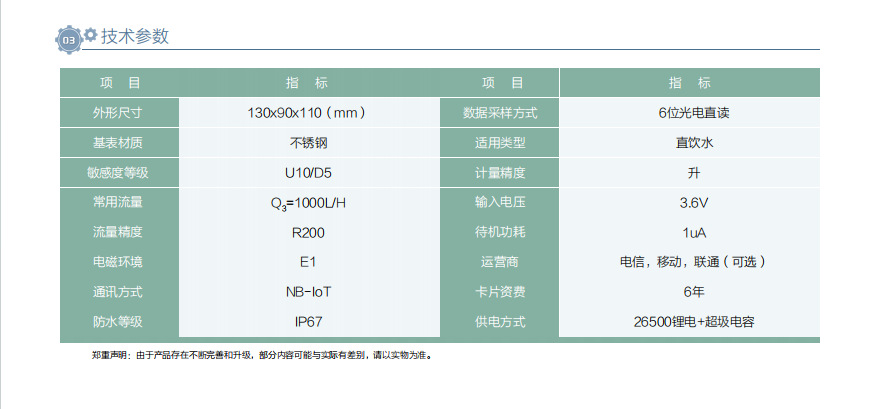Click the 郑重声明 disclaimer line
This screenshot has height=409, width=877.
coord(262,355)
